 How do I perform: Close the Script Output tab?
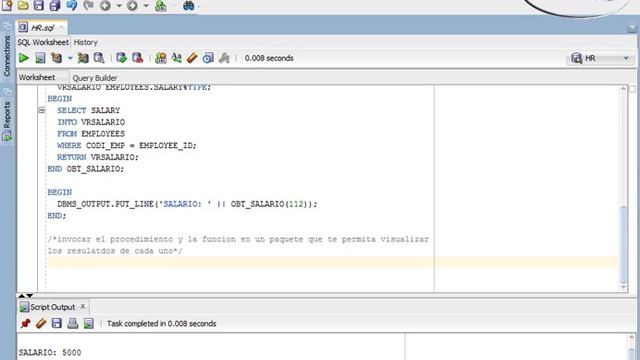[83, 306]
